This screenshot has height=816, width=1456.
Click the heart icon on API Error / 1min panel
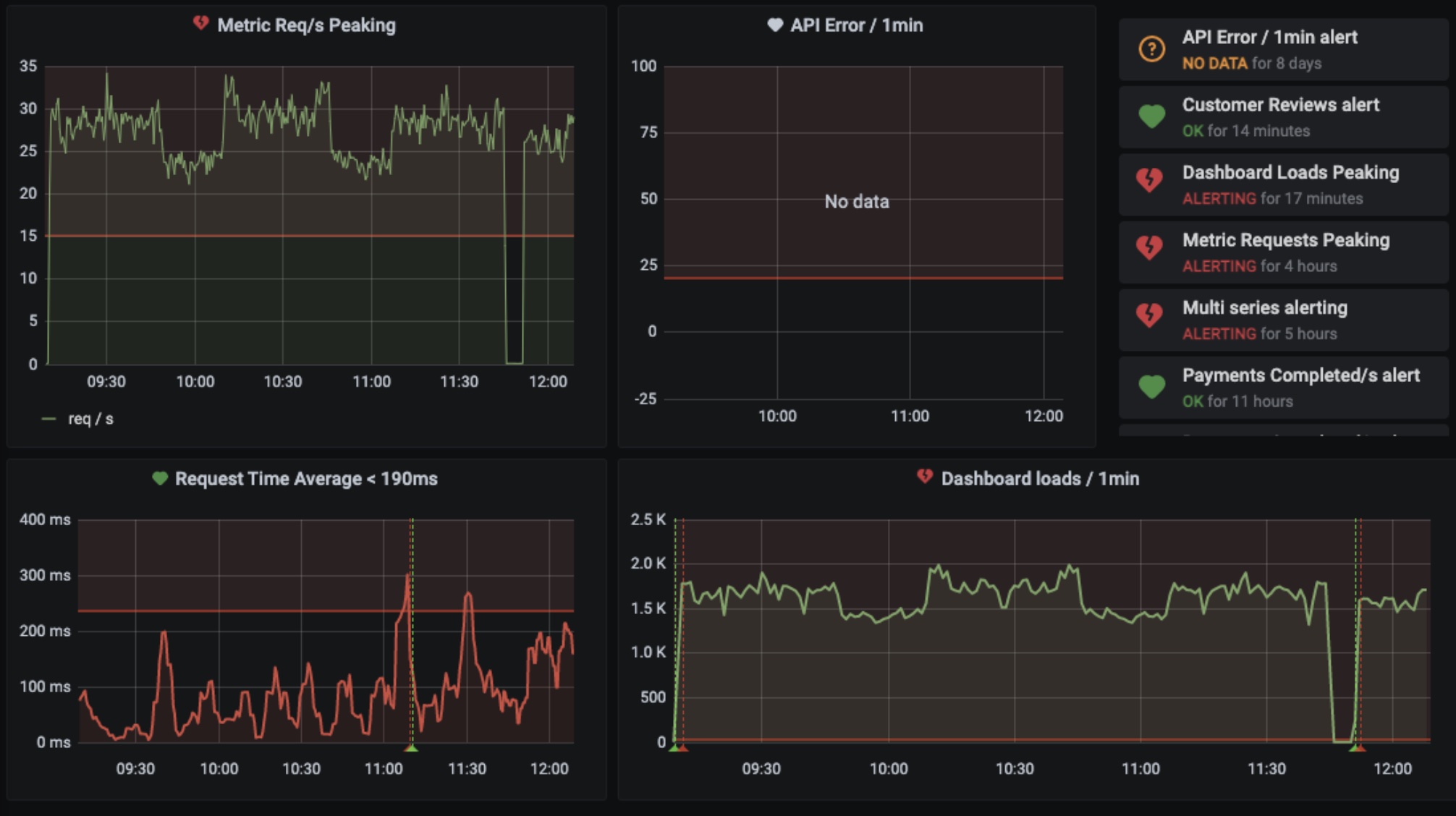tap(774, 24)
